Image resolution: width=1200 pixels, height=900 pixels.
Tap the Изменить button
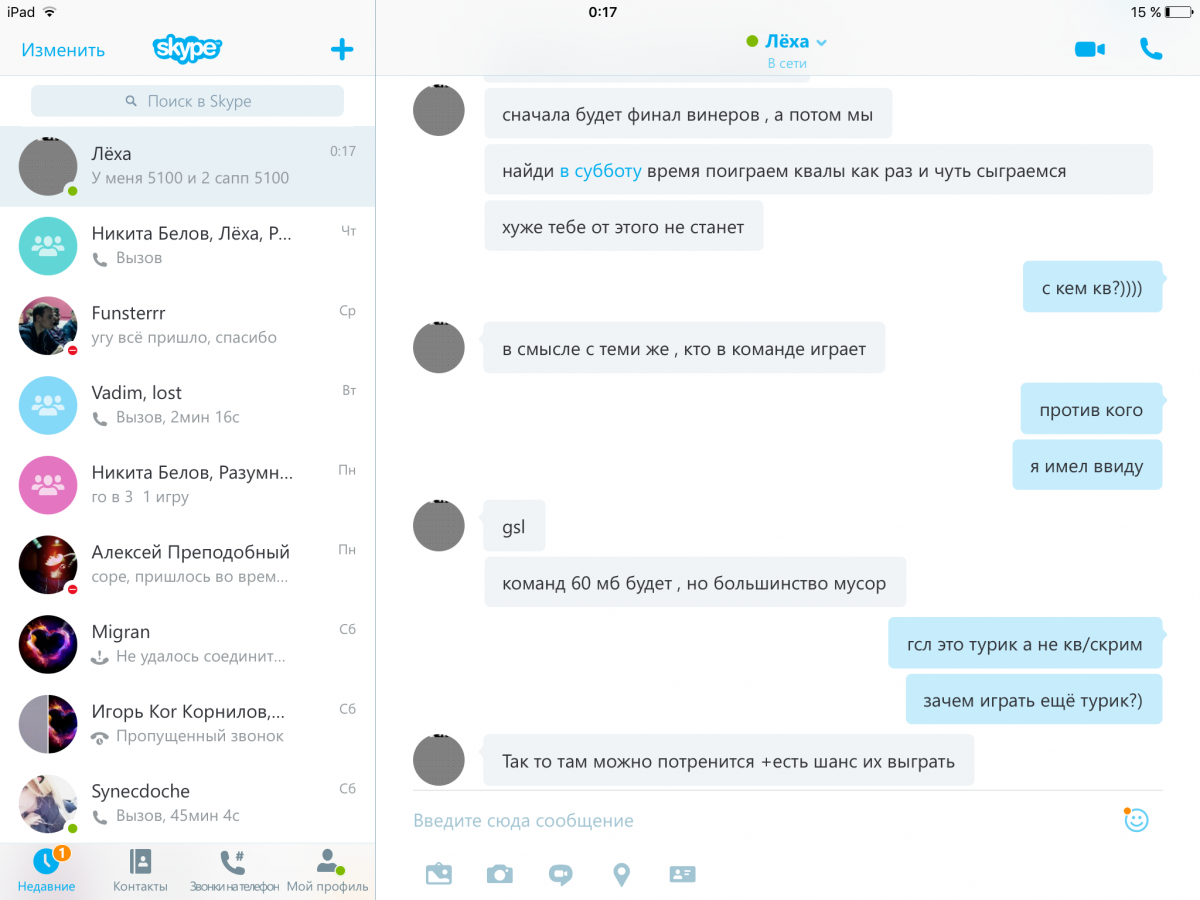coord(63,50)
